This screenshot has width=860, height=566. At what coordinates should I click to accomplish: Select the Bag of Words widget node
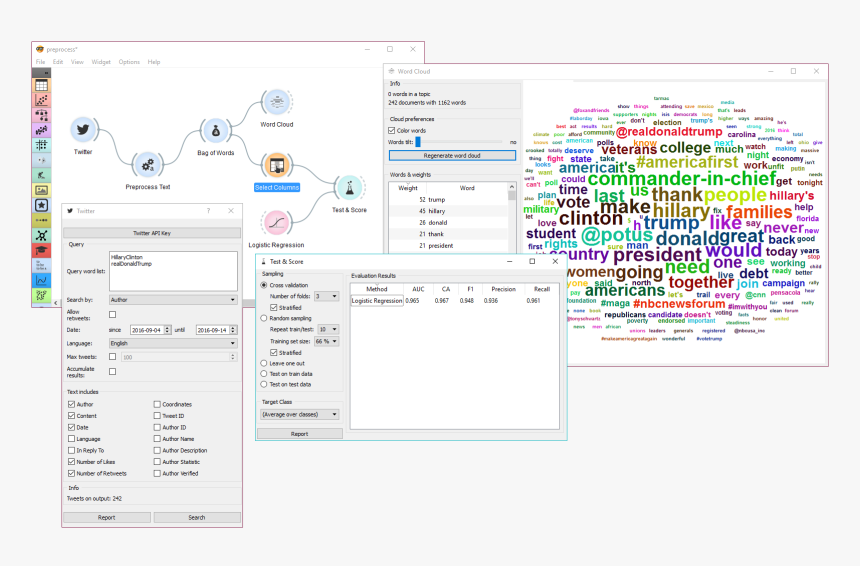216,131
